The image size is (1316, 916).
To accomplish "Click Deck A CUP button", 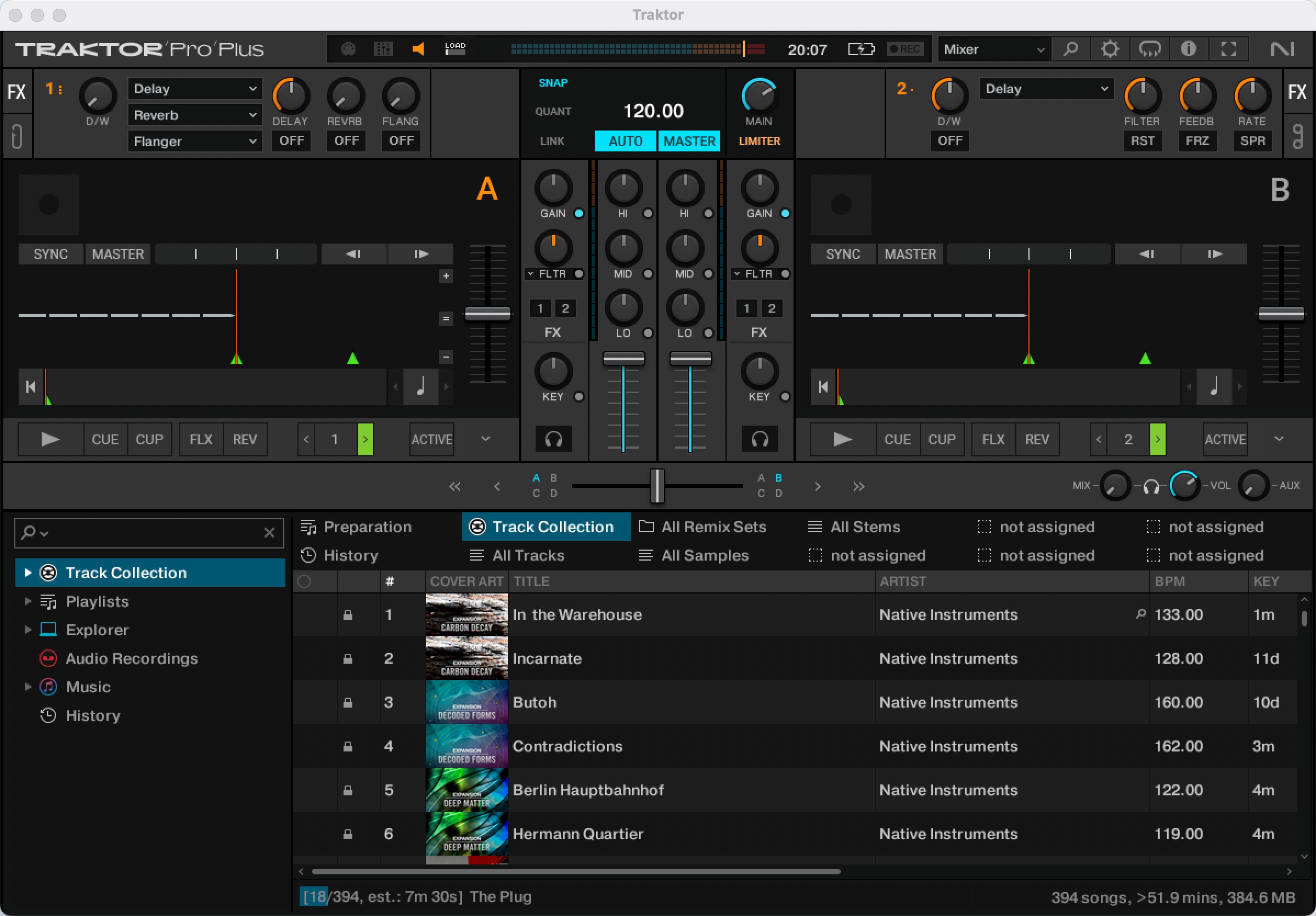I will 150,439.
